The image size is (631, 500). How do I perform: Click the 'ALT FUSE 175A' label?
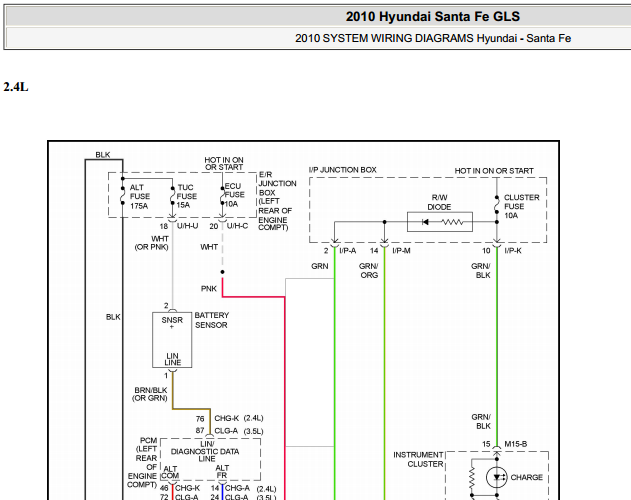click(x=140, y=196)
